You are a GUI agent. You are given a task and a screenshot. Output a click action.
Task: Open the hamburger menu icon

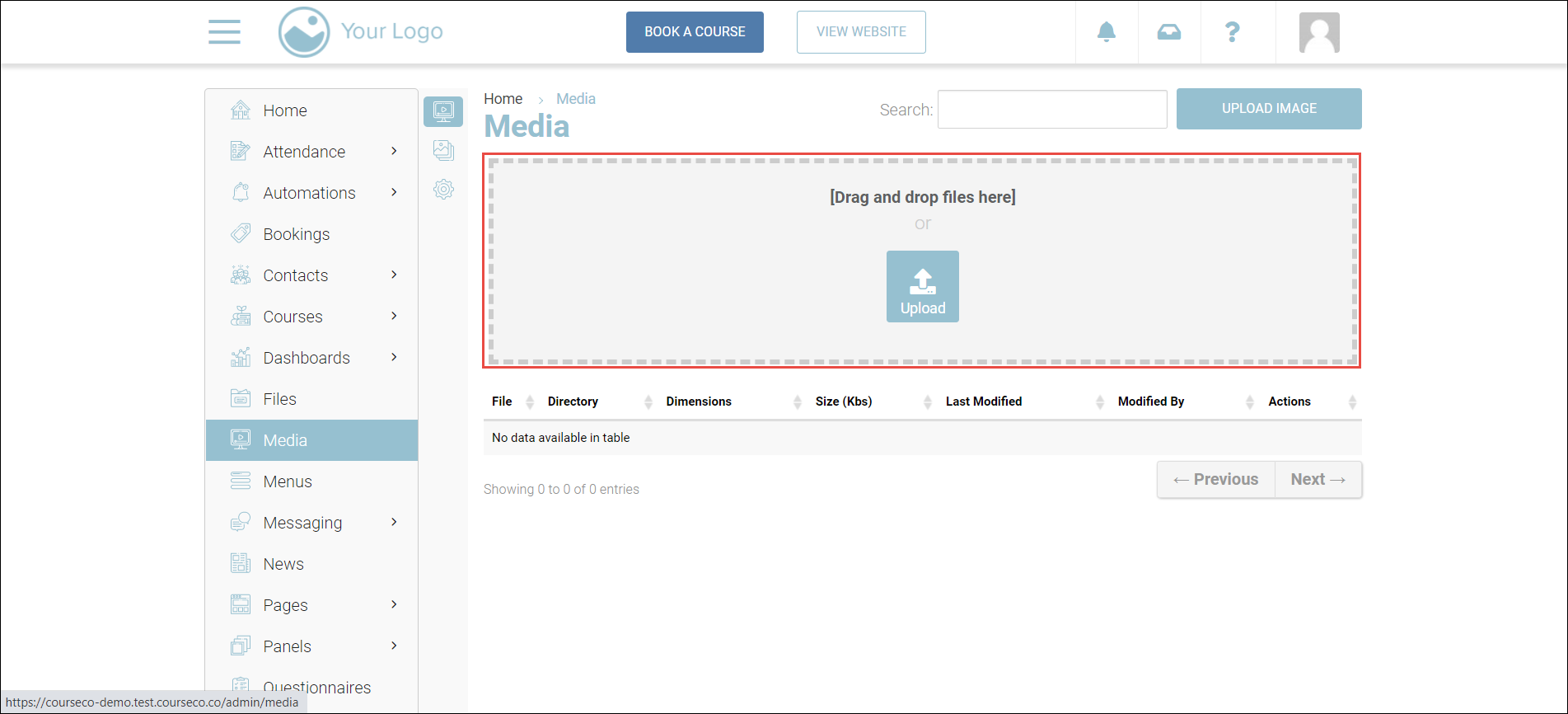(224, 32)
